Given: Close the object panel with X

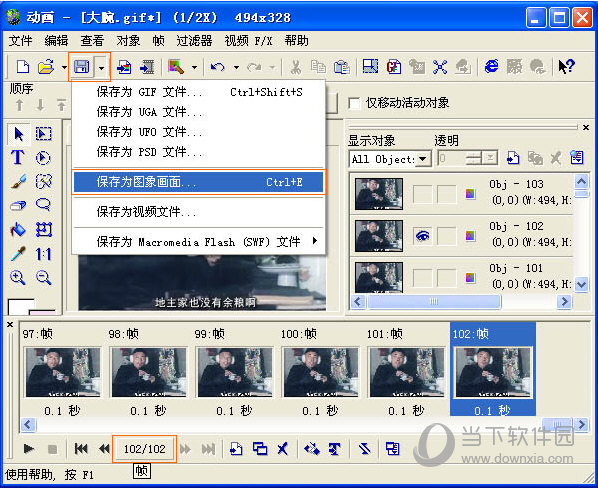Looking at the screenshot, I should coord(586,127).
